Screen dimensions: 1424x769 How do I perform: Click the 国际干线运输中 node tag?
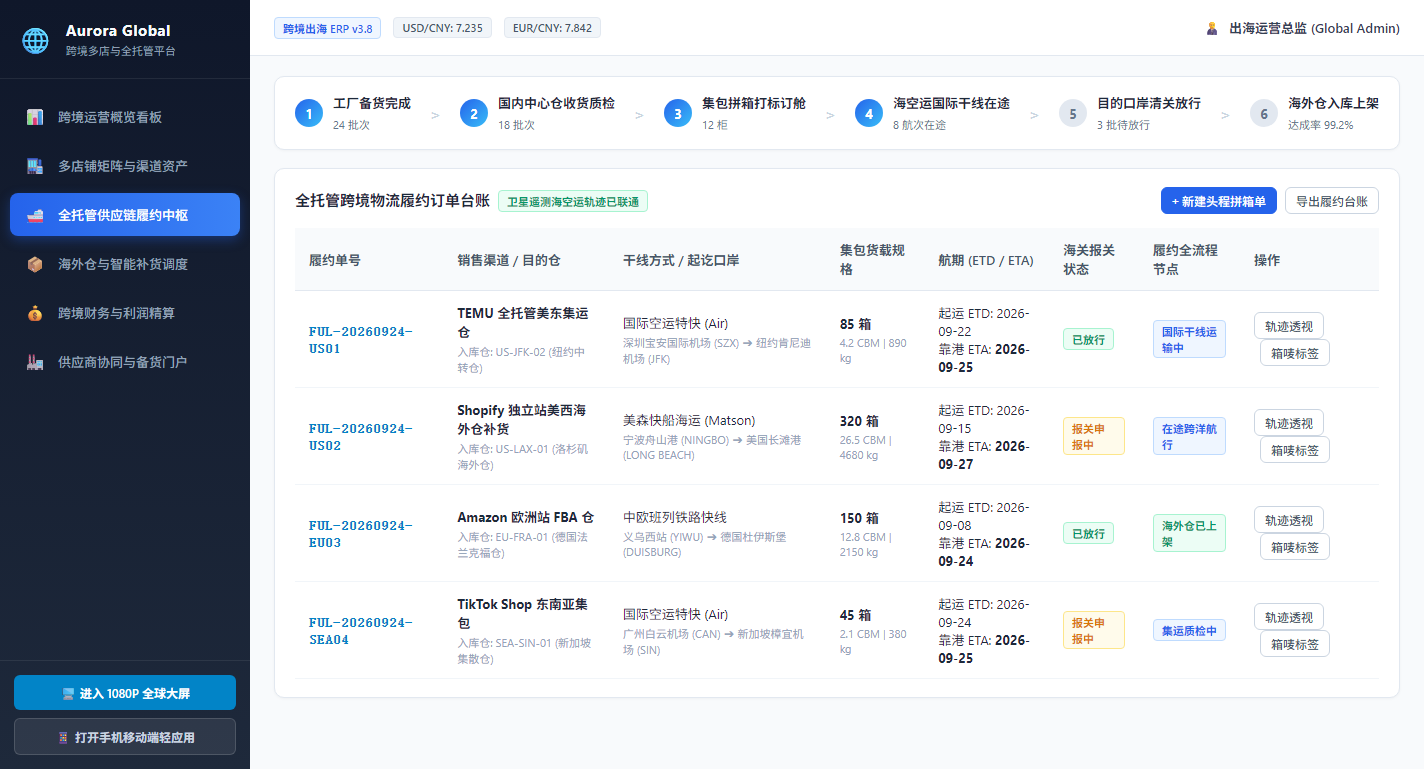[1189, 339]
